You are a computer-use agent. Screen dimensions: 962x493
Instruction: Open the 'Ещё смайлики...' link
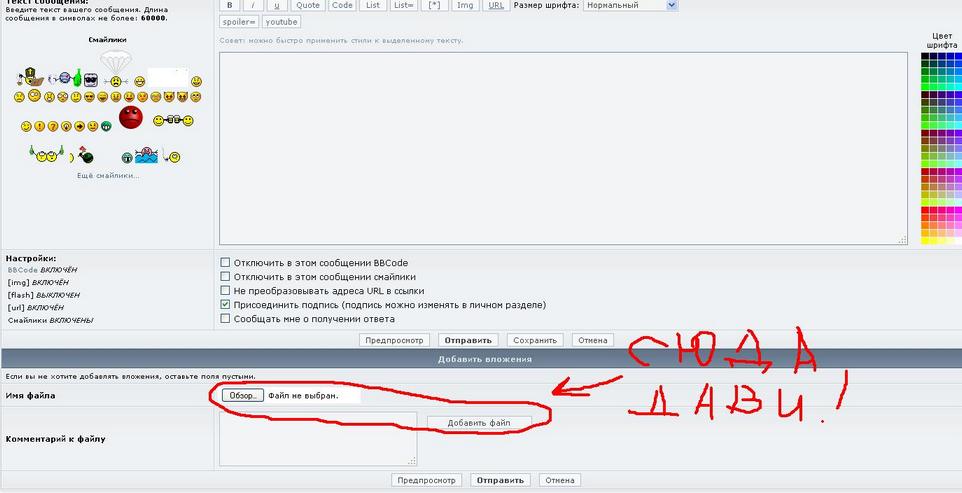click(108, 176)
